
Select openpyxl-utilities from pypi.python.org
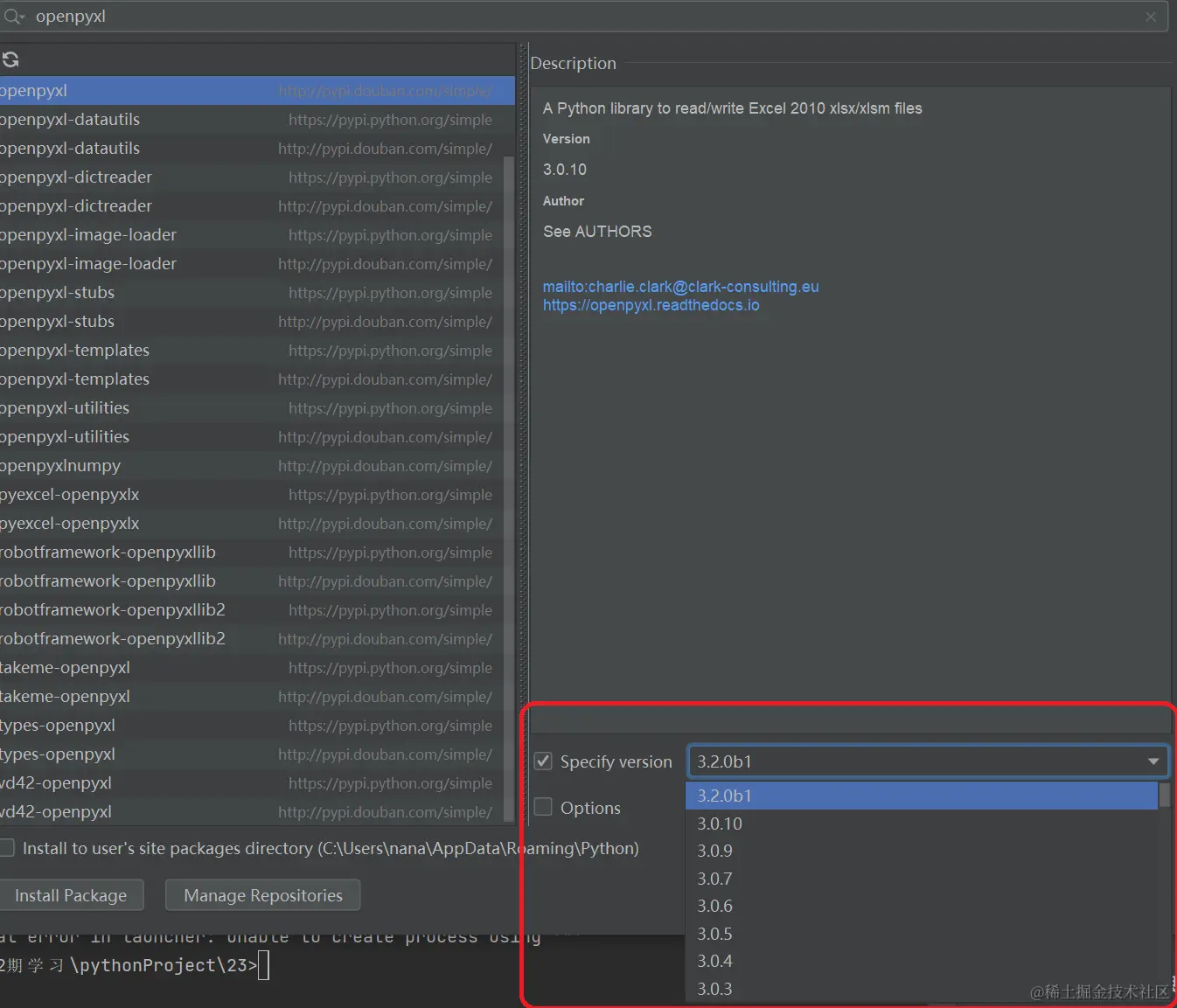(x=252, y=408)
